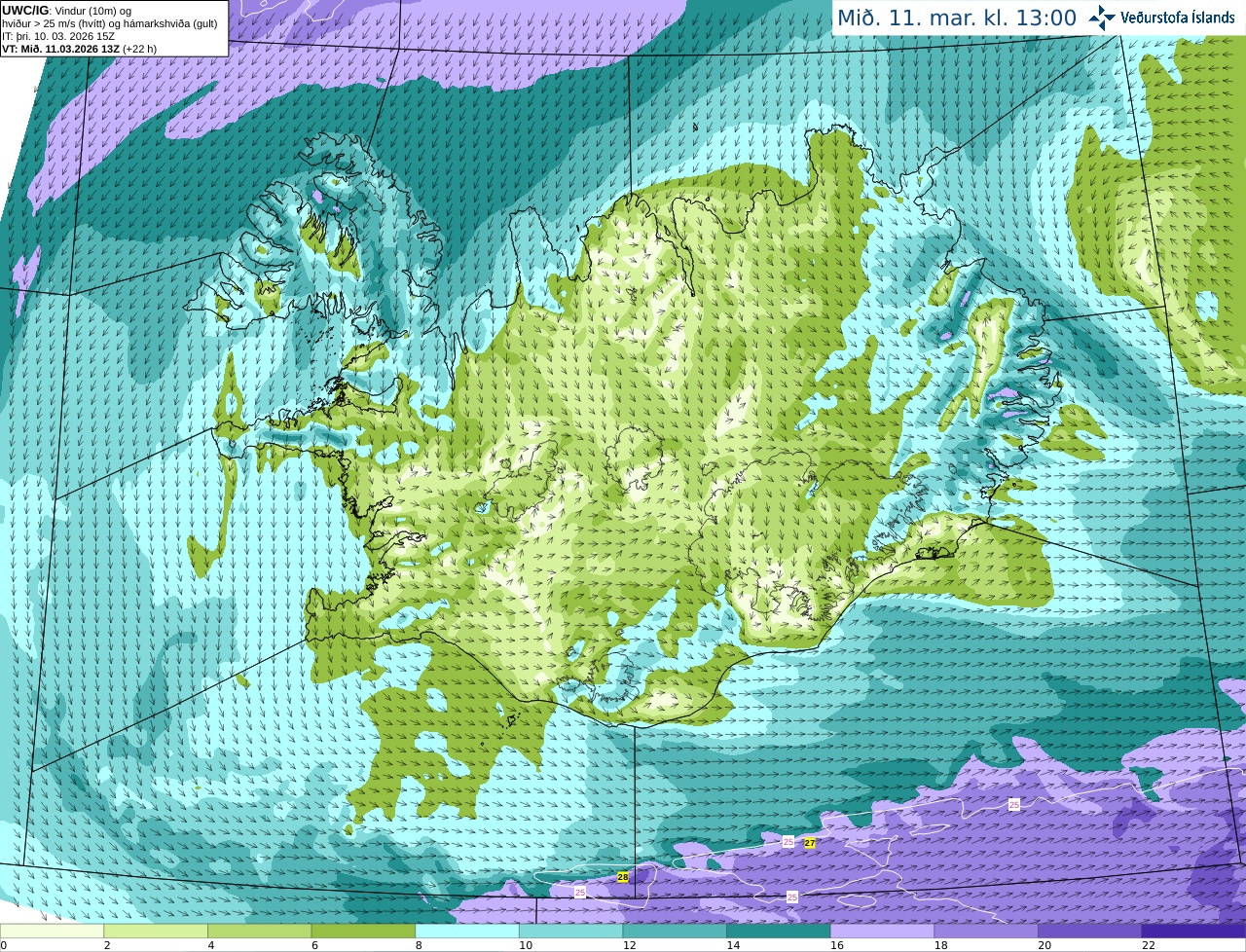Pick the 14–16 m/s dark teal legend swatch

[779, 931]
